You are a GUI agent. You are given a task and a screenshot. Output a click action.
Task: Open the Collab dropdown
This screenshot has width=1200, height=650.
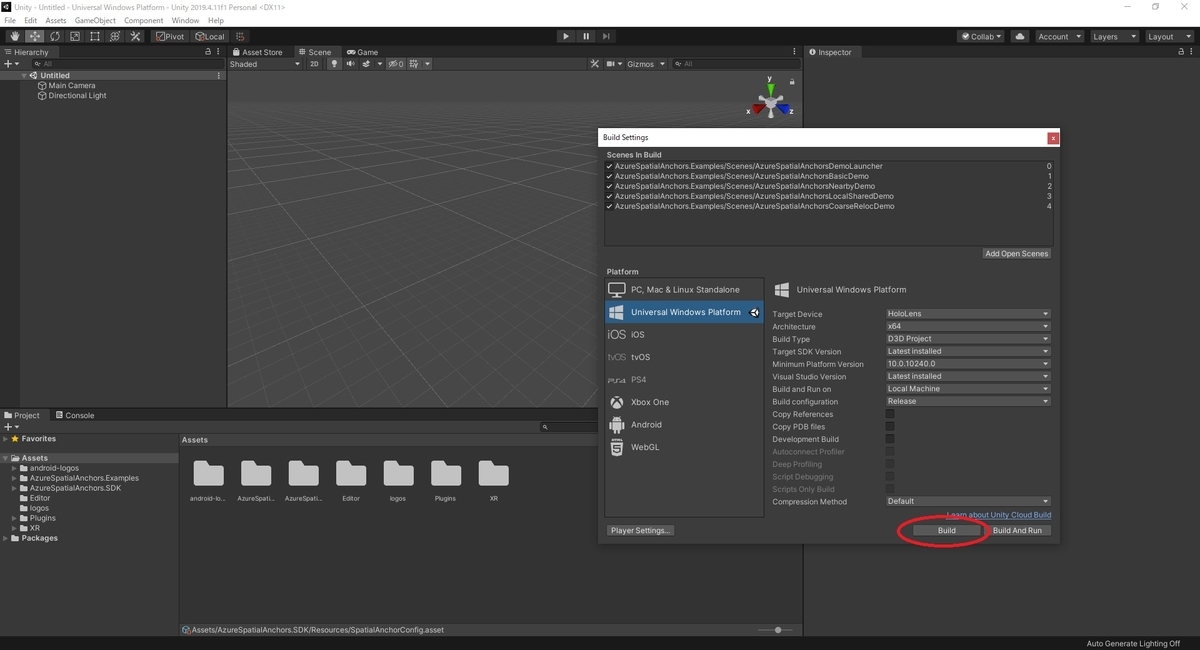(x=981, y=36)
